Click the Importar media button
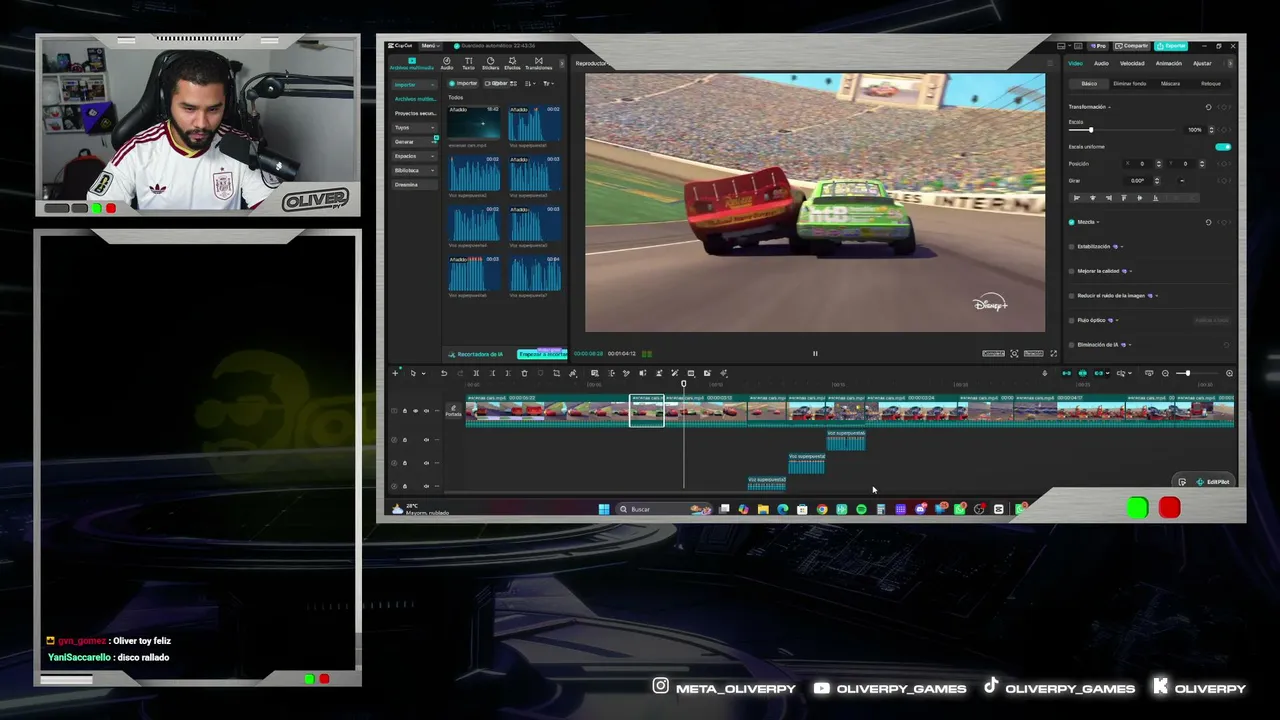Viewport: 1280px width, 720px height. pos(464,84)
